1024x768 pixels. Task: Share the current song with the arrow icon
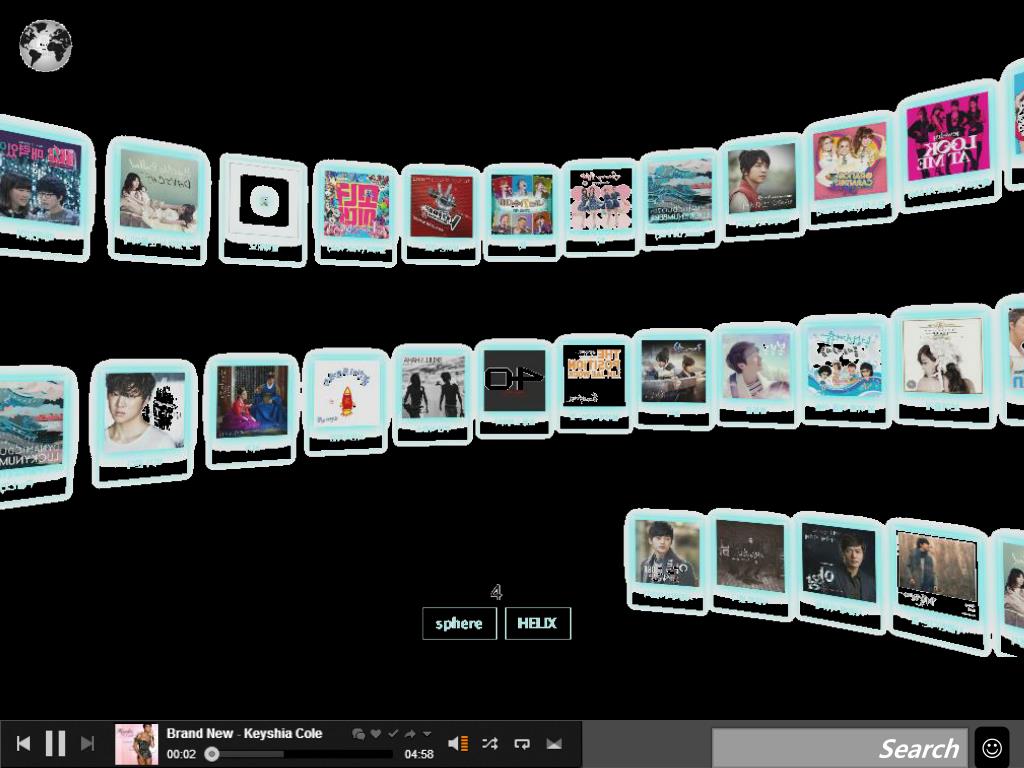pos(410,734)
